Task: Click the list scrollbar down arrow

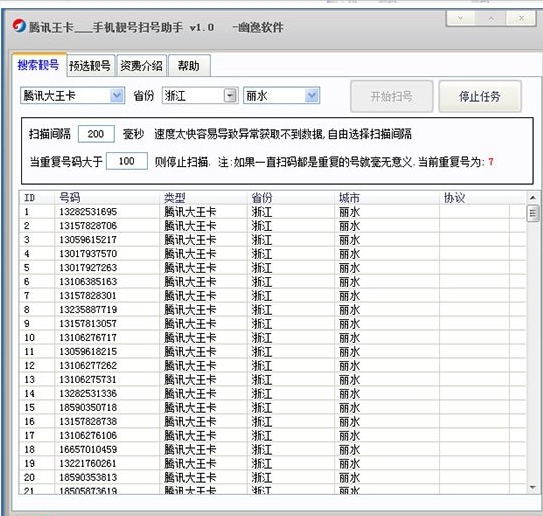Action: coord(533,488)
